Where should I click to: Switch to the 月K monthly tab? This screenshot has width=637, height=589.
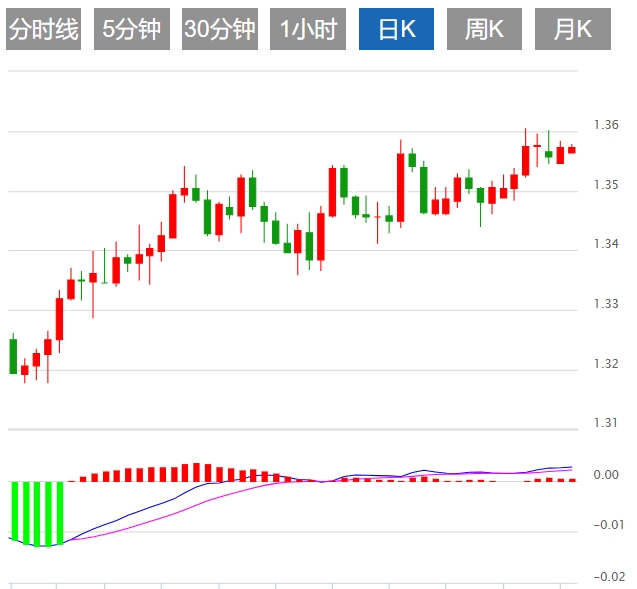coord(573,29)
